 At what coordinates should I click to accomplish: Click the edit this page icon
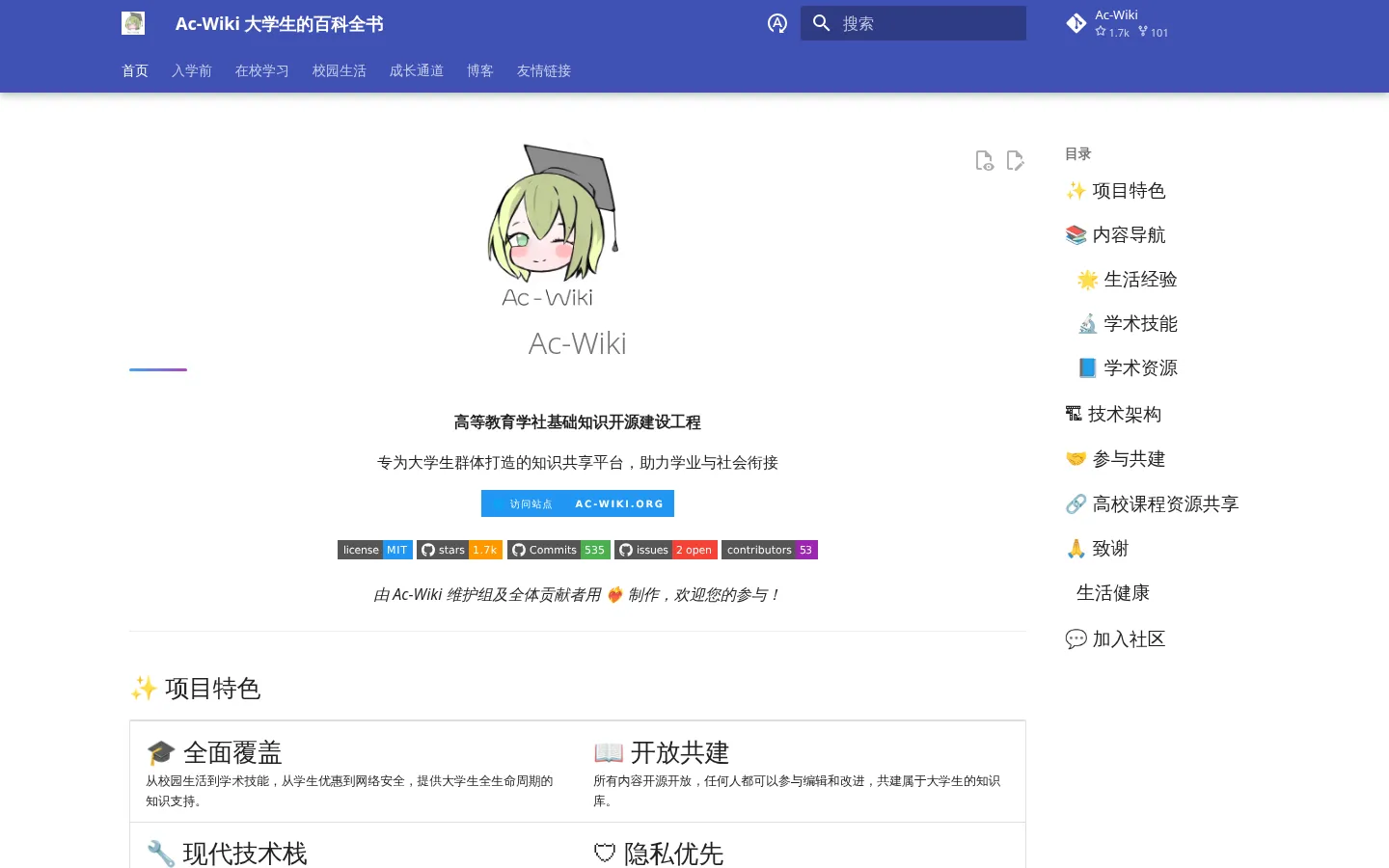[x=1015, y=160]
